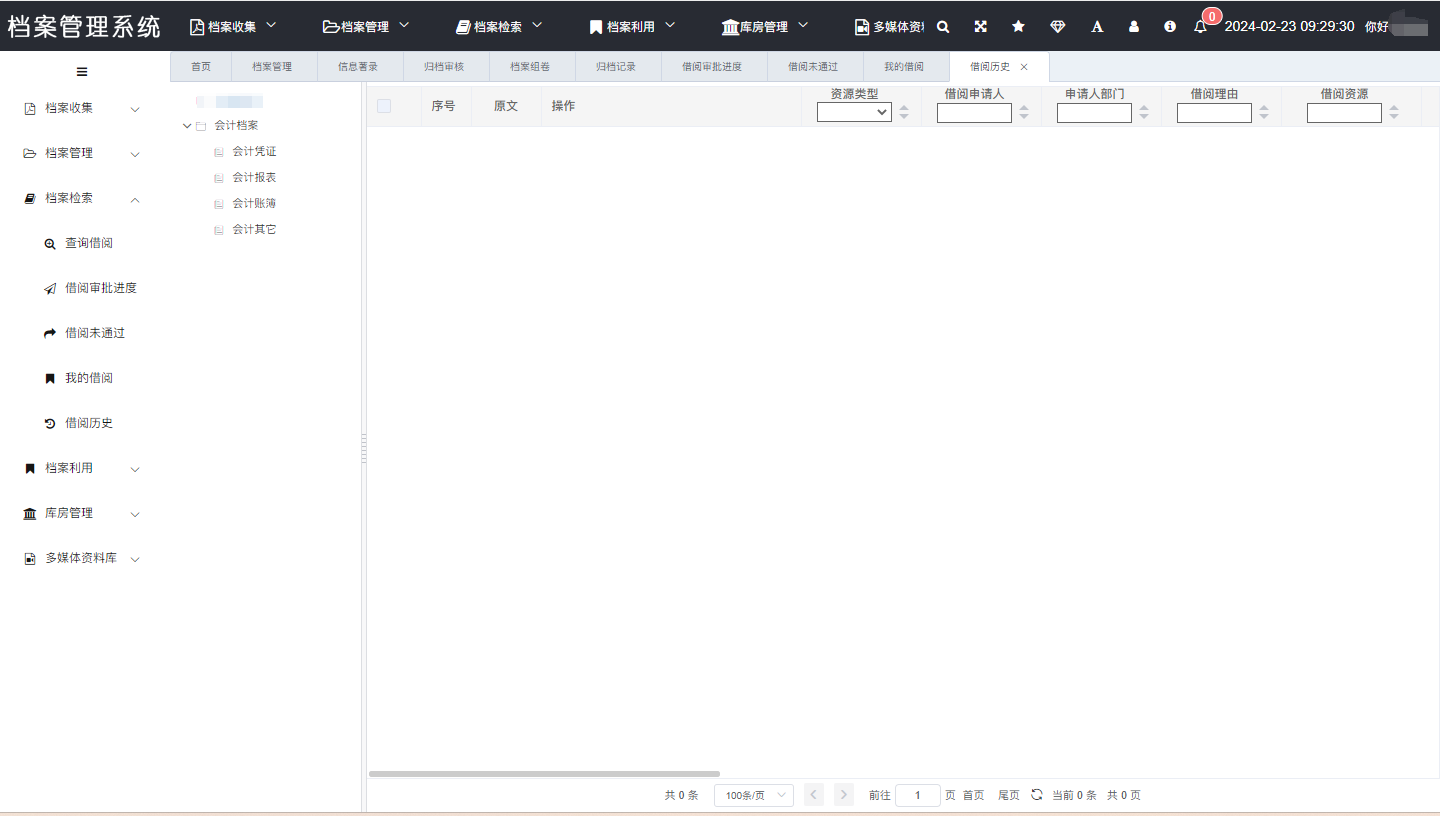Collapse the 会计档案 tree node

click(187, 126)
